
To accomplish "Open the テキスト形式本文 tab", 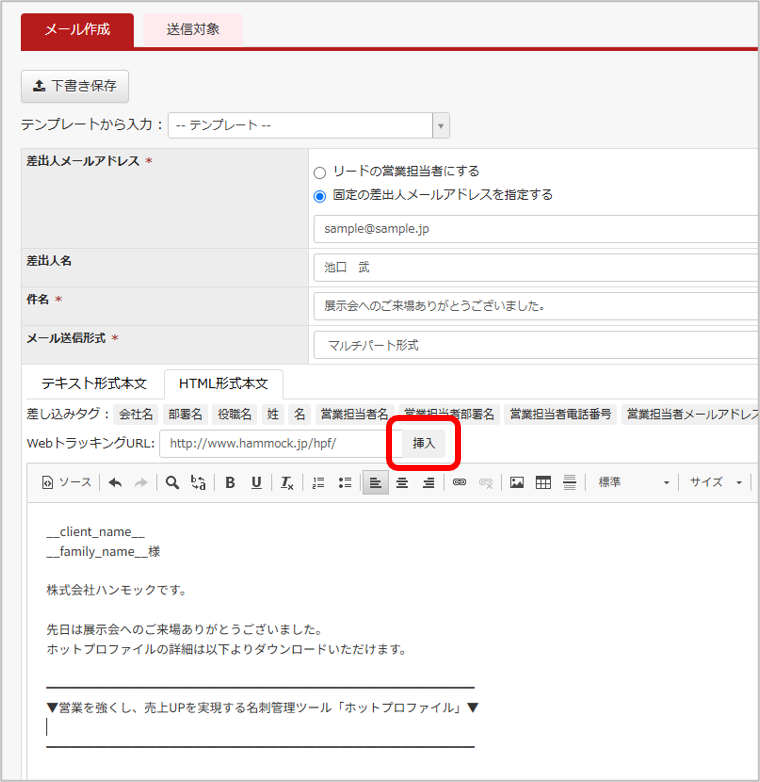I will [x=94, y=384].
